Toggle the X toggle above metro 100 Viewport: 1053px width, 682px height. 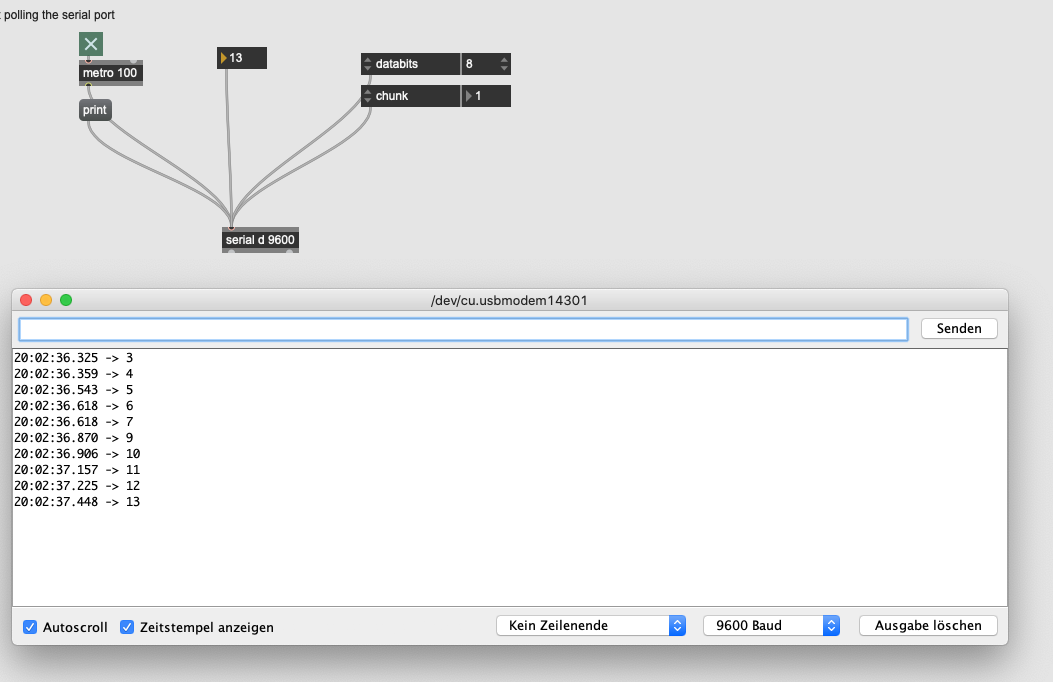click(91, 44)
